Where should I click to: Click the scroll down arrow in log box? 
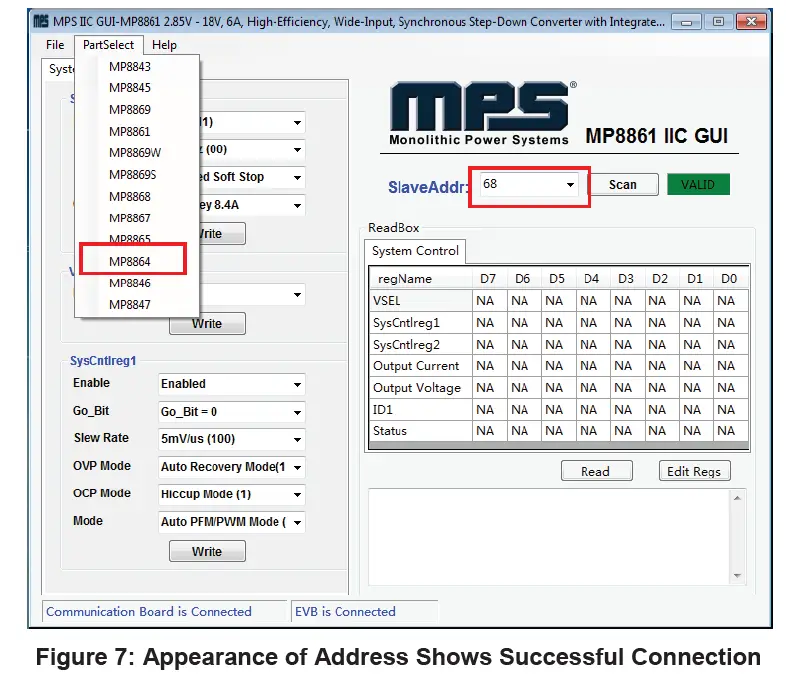click(x=737, y=576)
